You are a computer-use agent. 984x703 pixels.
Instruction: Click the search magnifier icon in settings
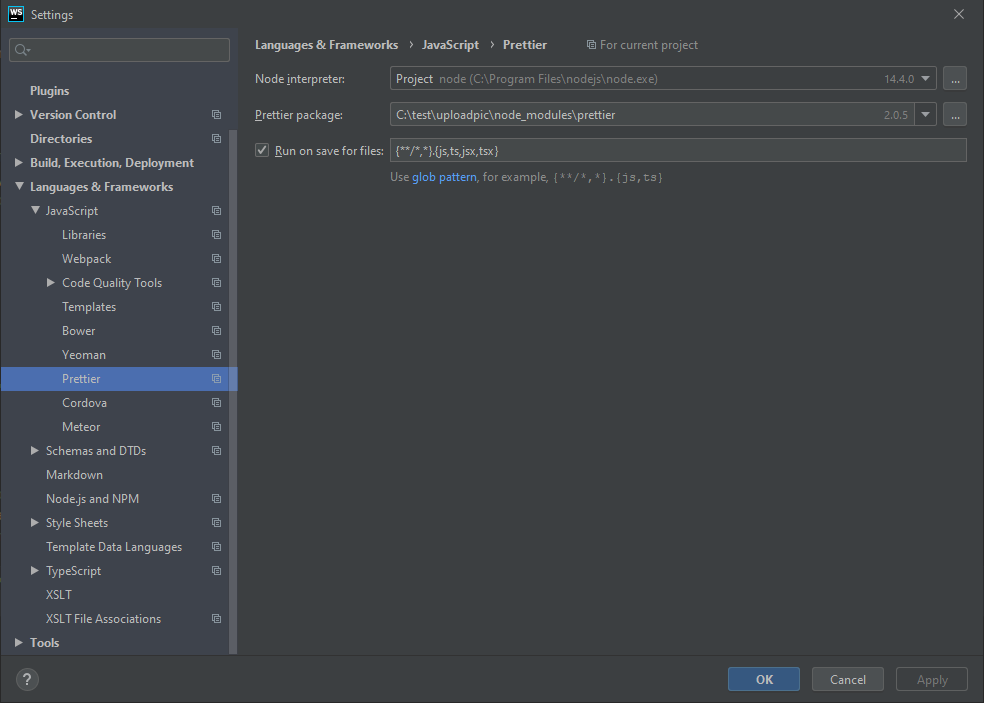[x=22, y=49]
